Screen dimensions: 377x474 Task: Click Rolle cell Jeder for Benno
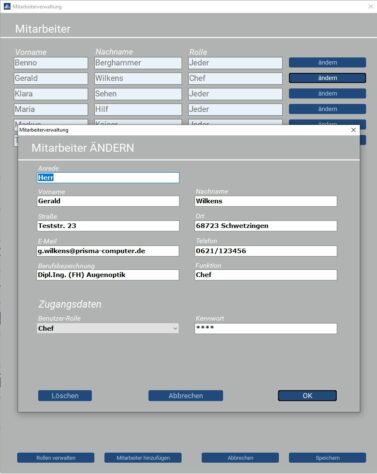pyautogui.click(x=235, y=63)
